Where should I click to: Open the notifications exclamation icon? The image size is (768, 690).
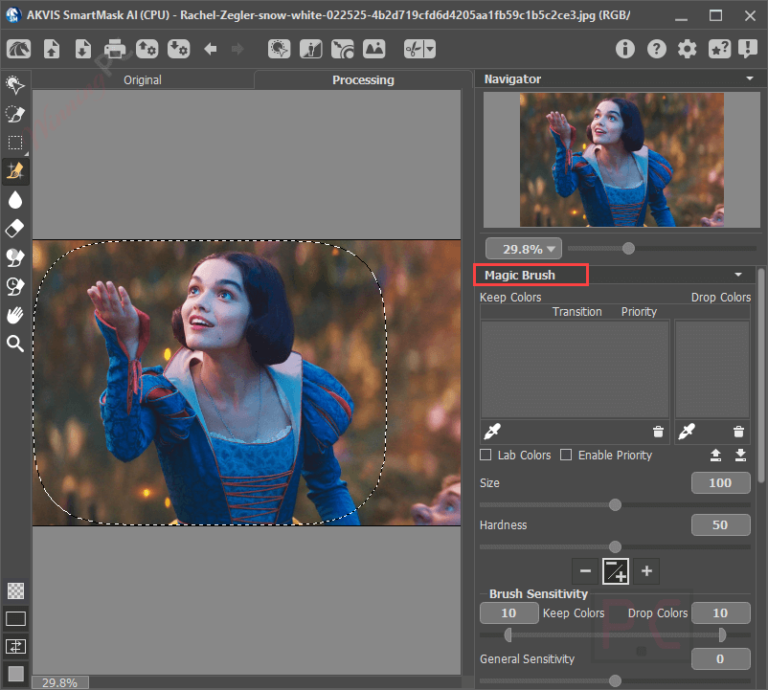748,49
